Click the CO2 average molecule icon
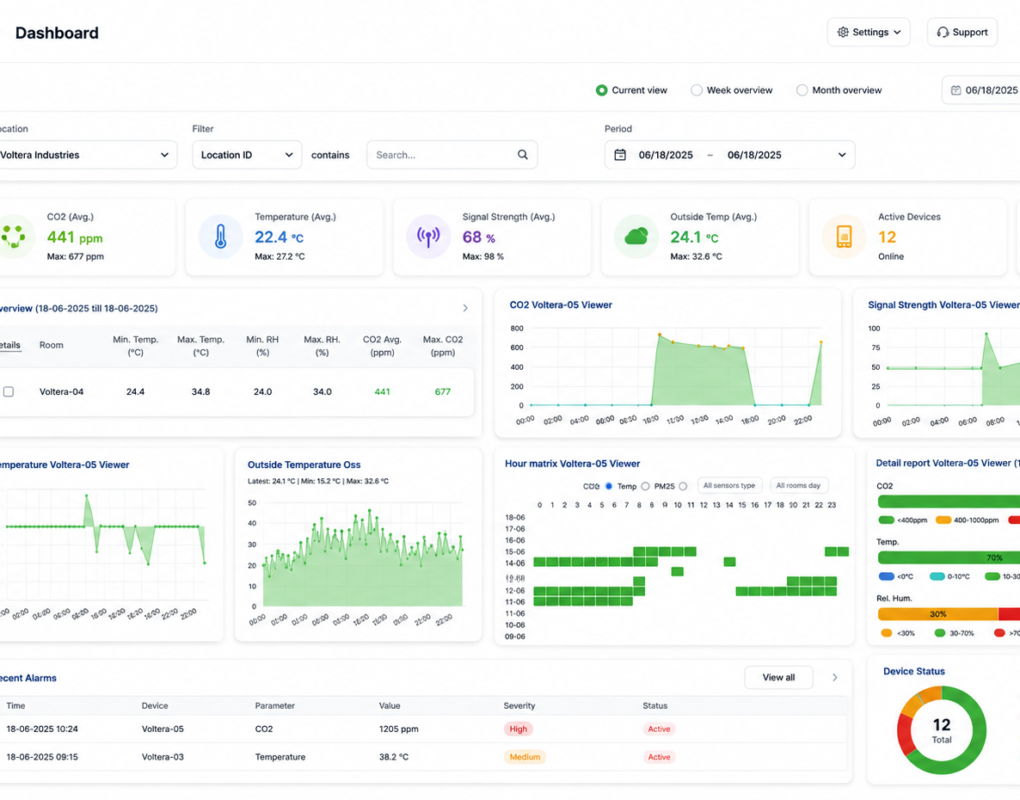 tap(13, 236)
